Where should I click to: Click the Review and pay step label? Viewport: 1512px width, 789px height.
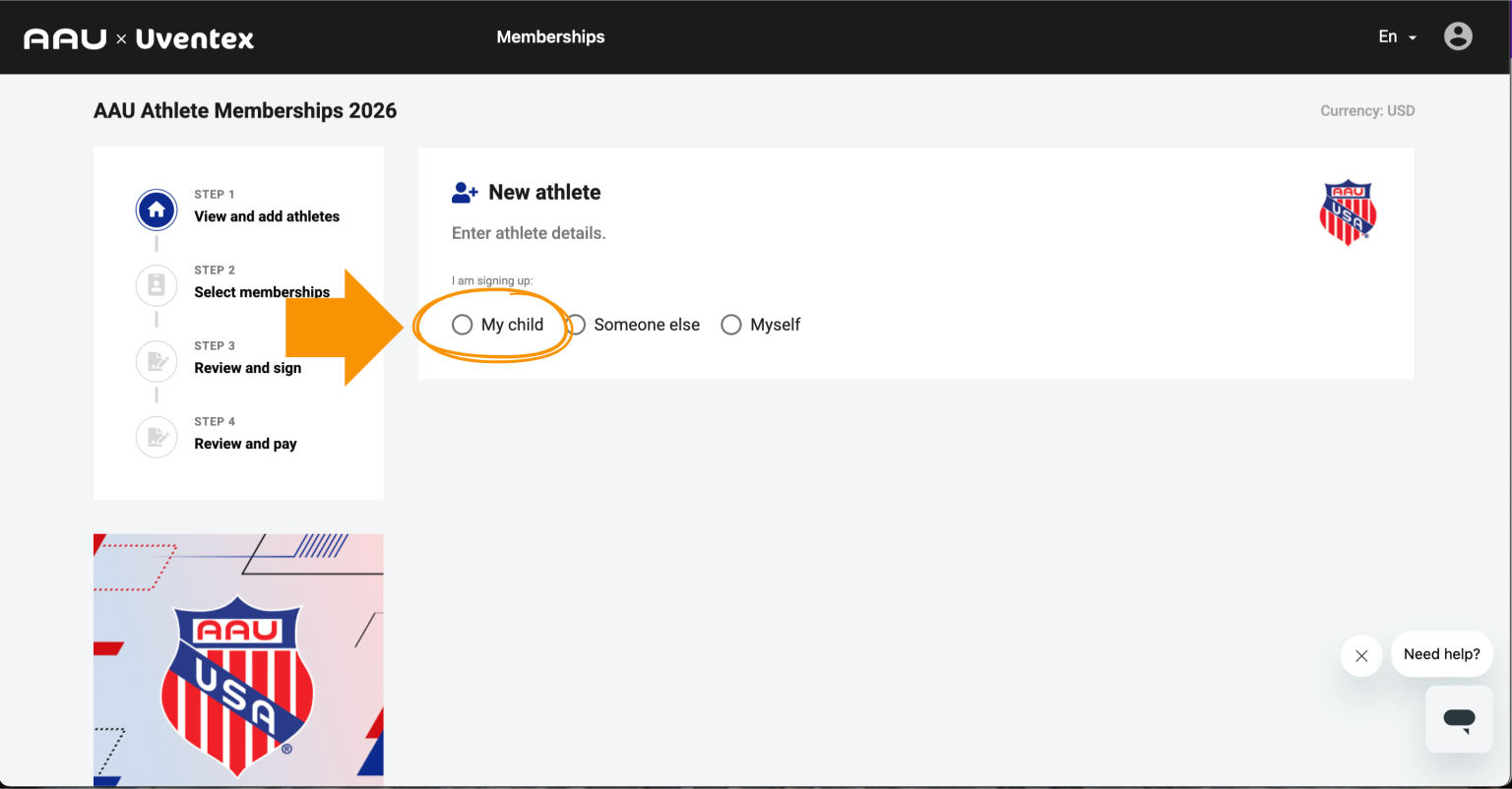[245, 444]
